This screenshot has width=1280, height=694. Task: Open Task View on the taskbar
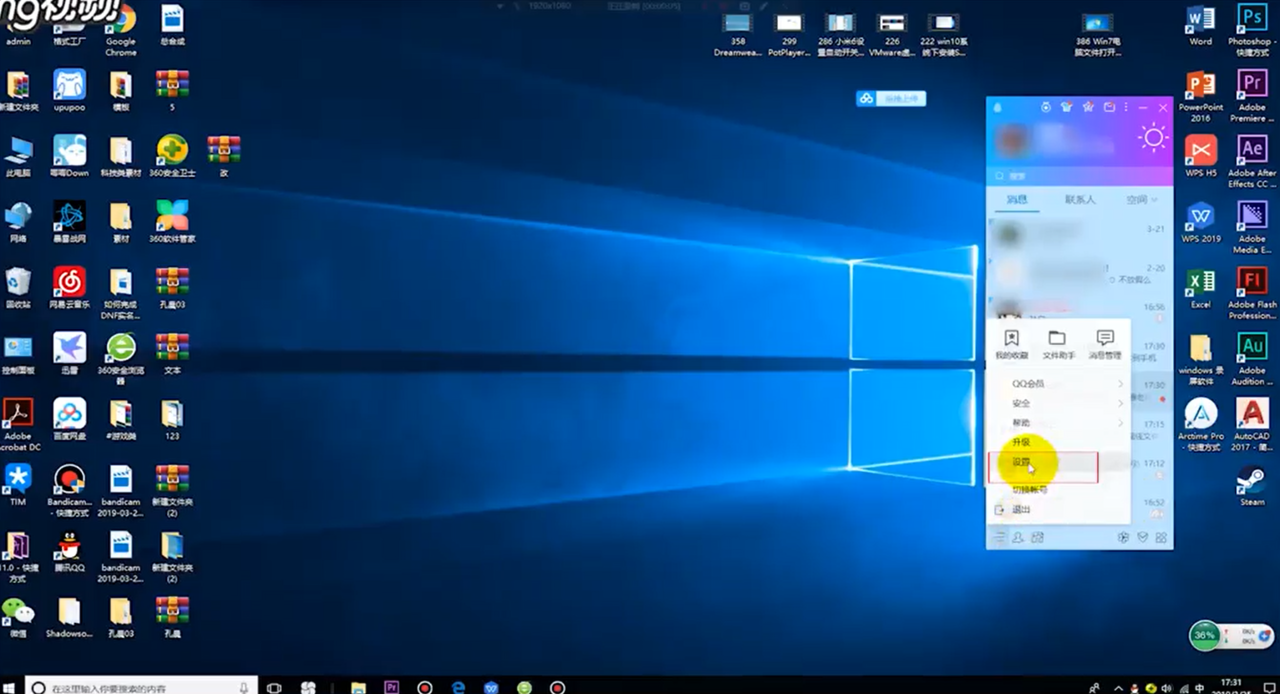tap(274, 687)
